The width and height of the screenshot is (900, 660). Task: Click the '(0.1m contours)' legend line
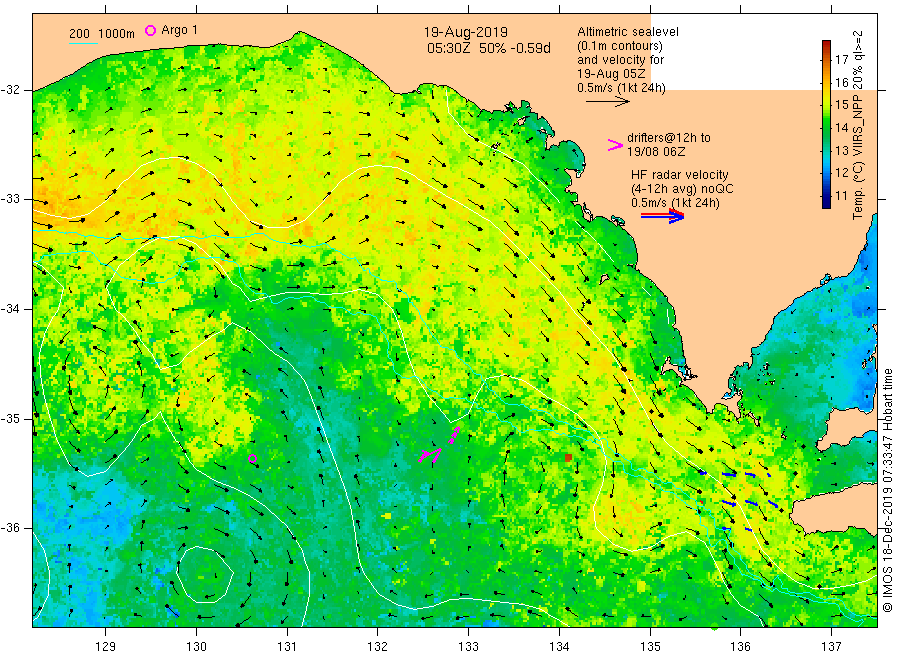pyautogui.click(x=620, y=46)
